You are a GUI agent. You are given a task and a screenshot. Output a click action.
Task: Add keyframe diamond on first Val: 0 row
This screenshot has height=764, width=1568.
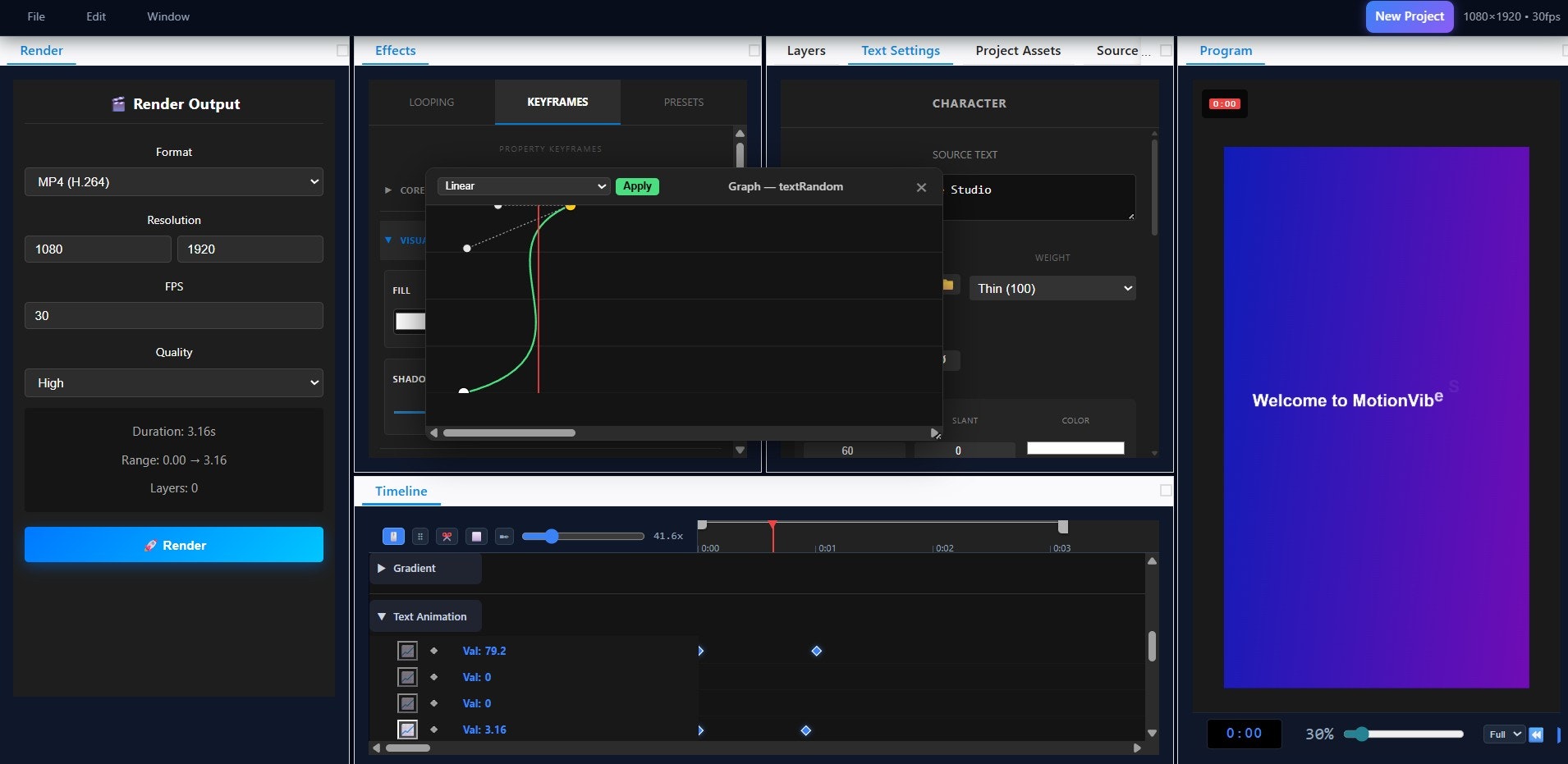click(x=434, y=677)
